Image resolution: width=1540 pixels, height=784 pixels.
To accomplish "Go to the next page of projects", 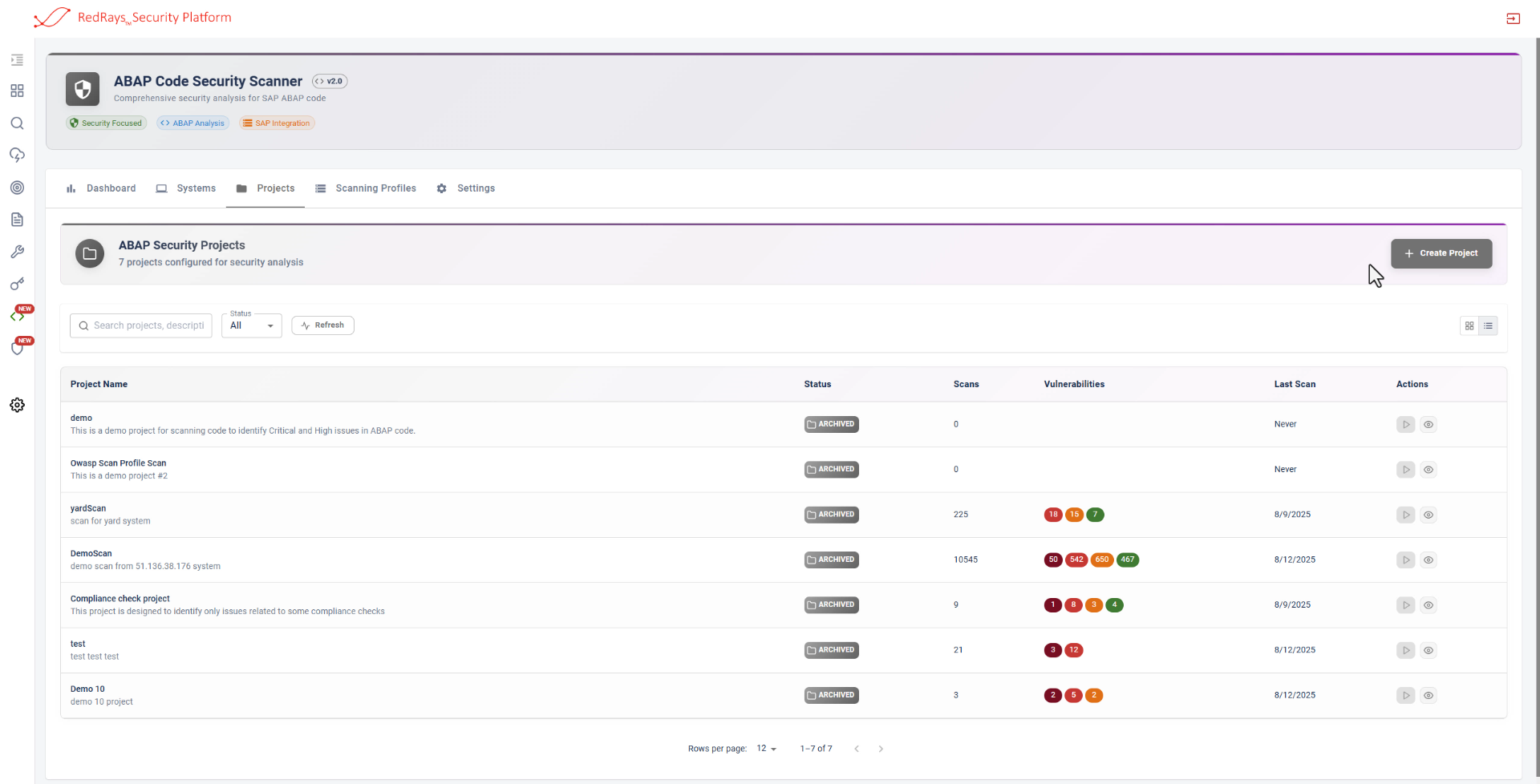I will click(x=881, y=749).
